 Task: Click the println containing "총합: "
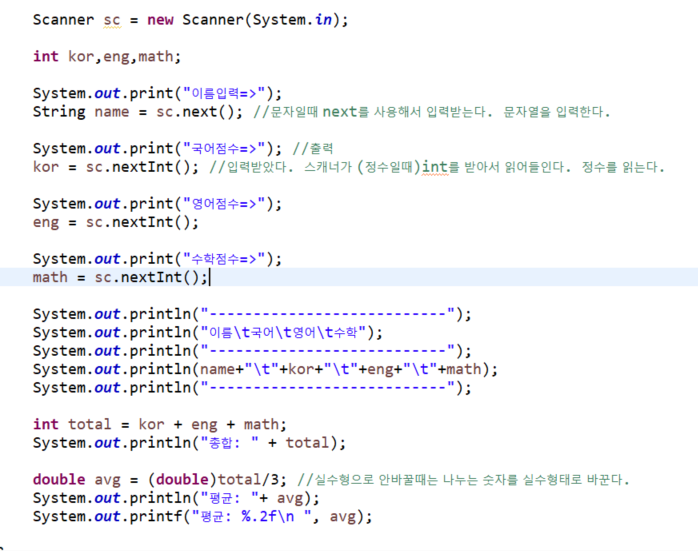(x=189, y=443)
